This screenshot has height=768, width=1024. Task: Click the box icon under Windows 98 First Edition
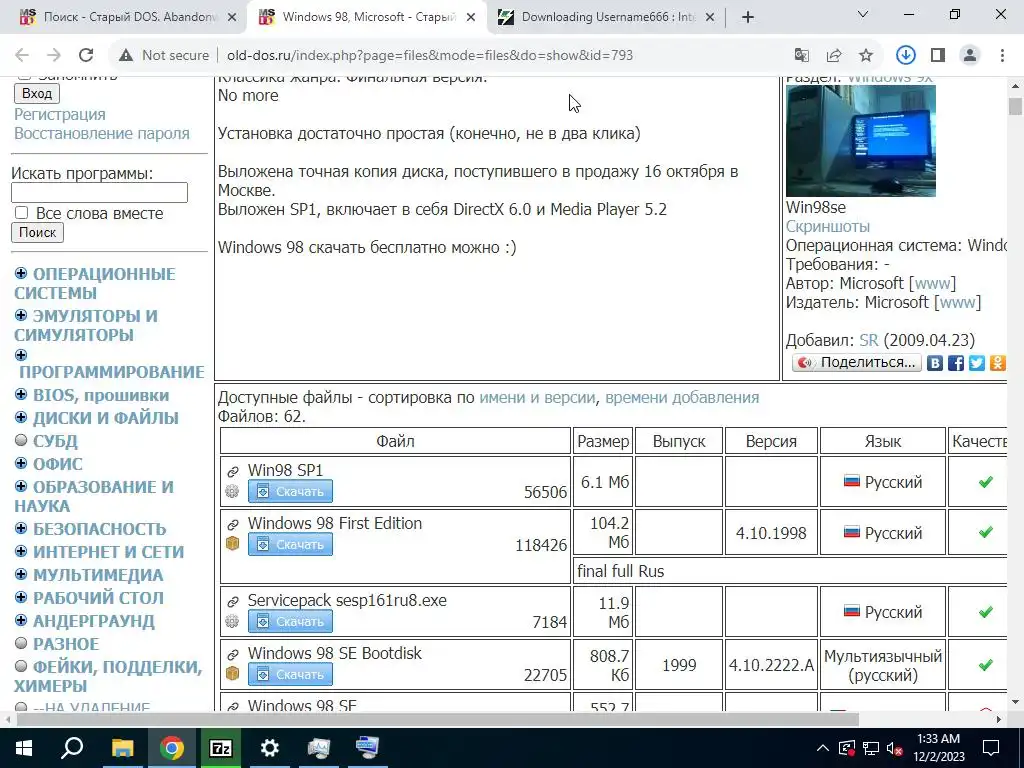pos(232,543)
